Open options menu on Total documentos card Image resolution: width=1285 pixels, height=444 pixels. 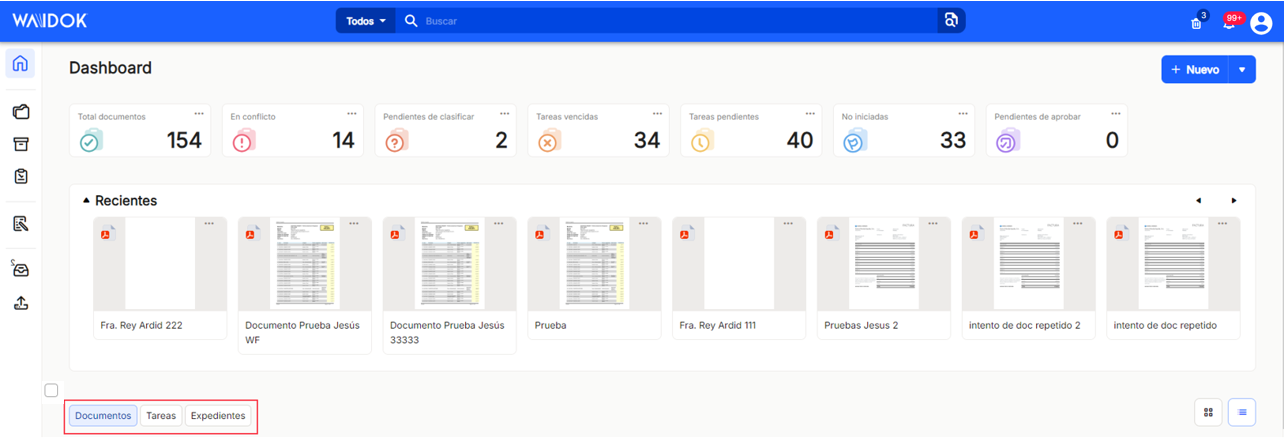pyautogui.click(x=199, y=113)
